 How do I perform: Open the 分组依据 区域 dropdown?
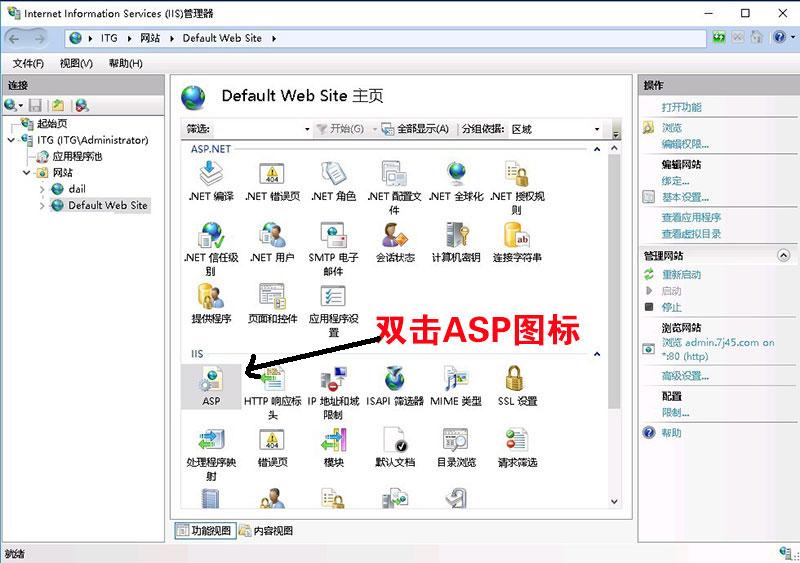coord(597,129)
